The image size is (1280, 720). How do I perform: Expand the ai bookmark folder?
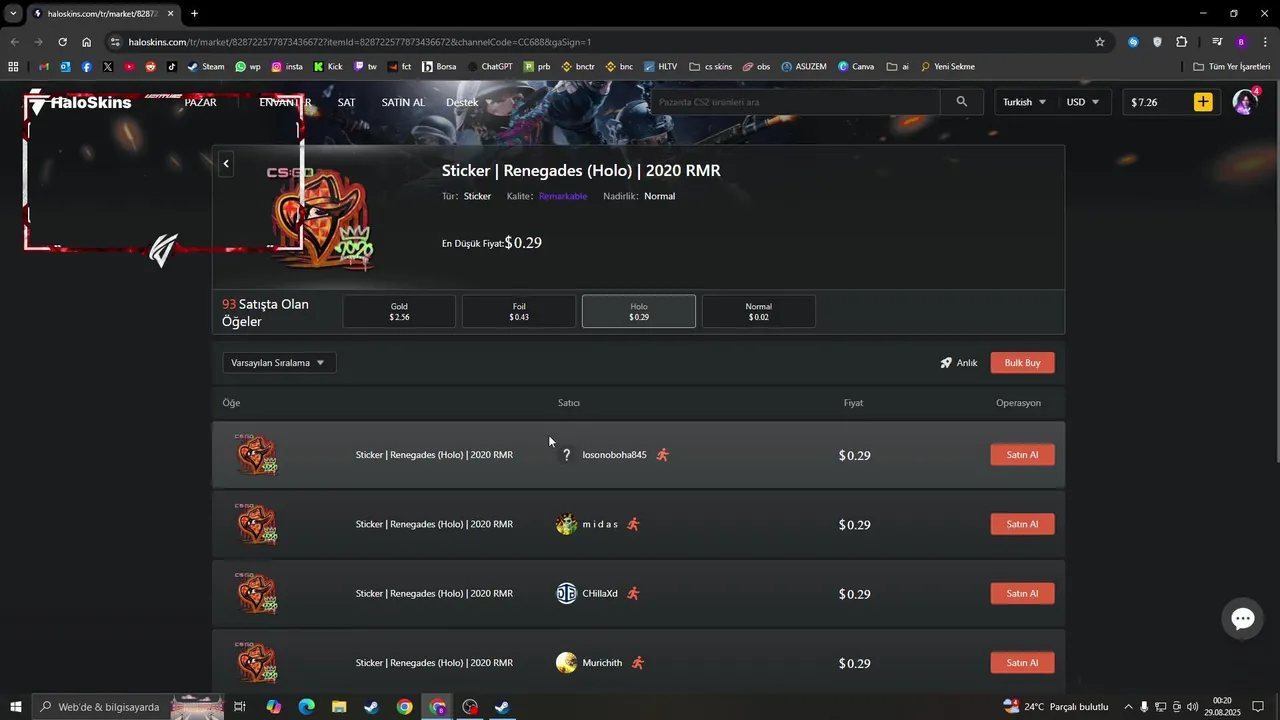898,67
